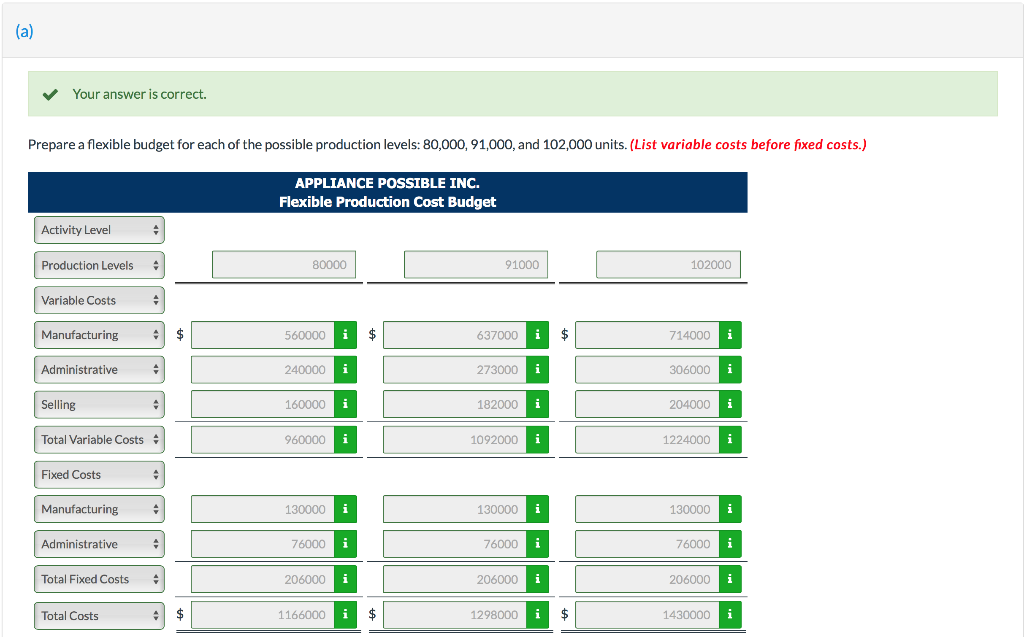Viewport: 1024px width, 637px height.
Task: Click the 960000 total variable field
Action: 263,440
